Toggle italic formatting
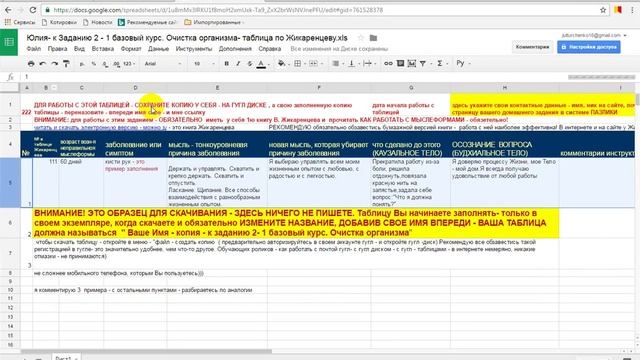Image resolution: width=640 pixels, height=360 pixels. click(238, 64)
